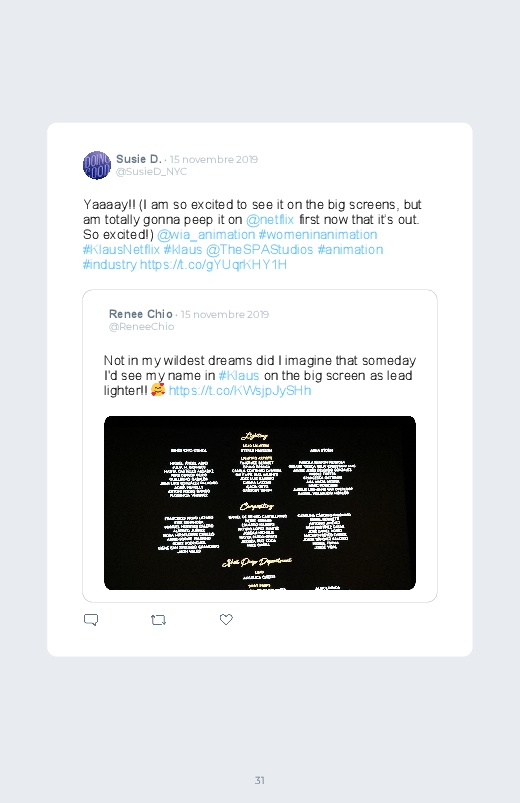
Task: Open Susie D.'s round profile avatar
Action: tap(97, 165)
